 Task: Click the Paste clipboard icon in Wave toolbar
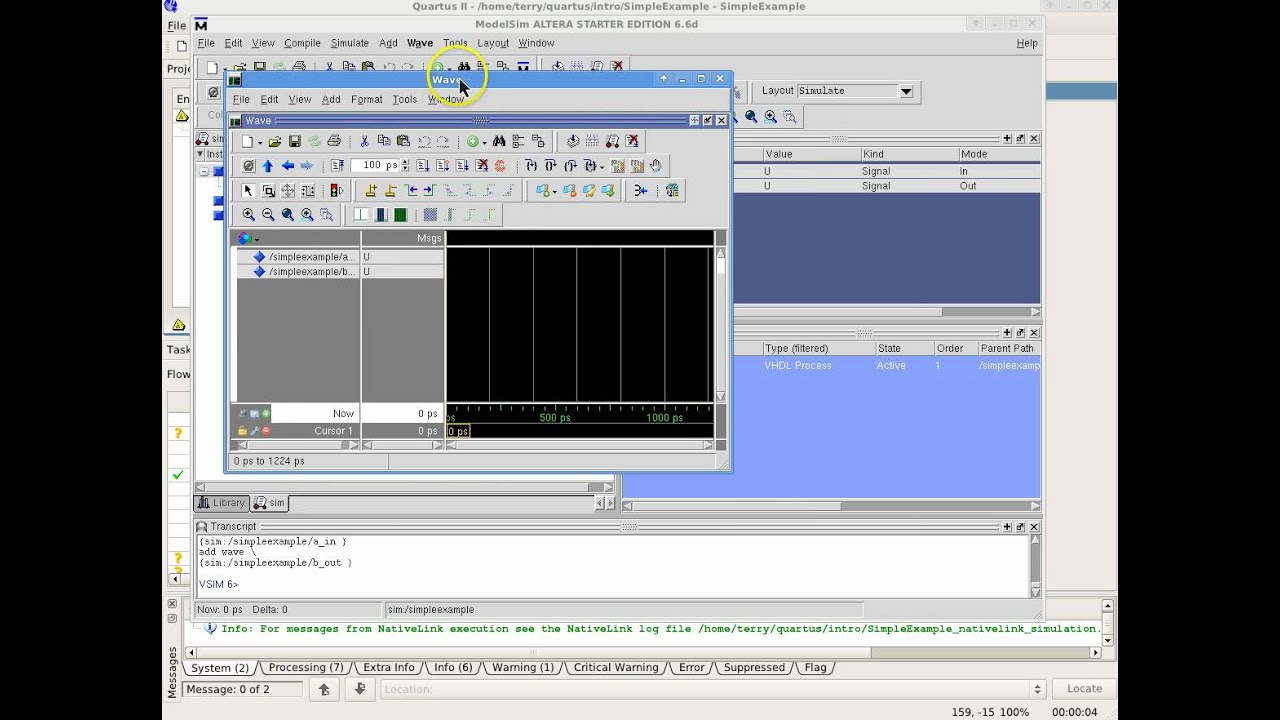(403, 141)
